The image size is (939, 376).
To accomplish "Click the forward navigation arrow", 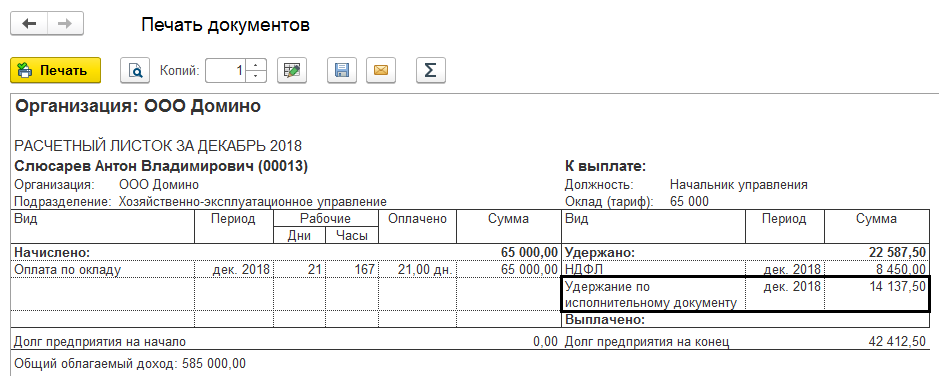I will (65, 24).
